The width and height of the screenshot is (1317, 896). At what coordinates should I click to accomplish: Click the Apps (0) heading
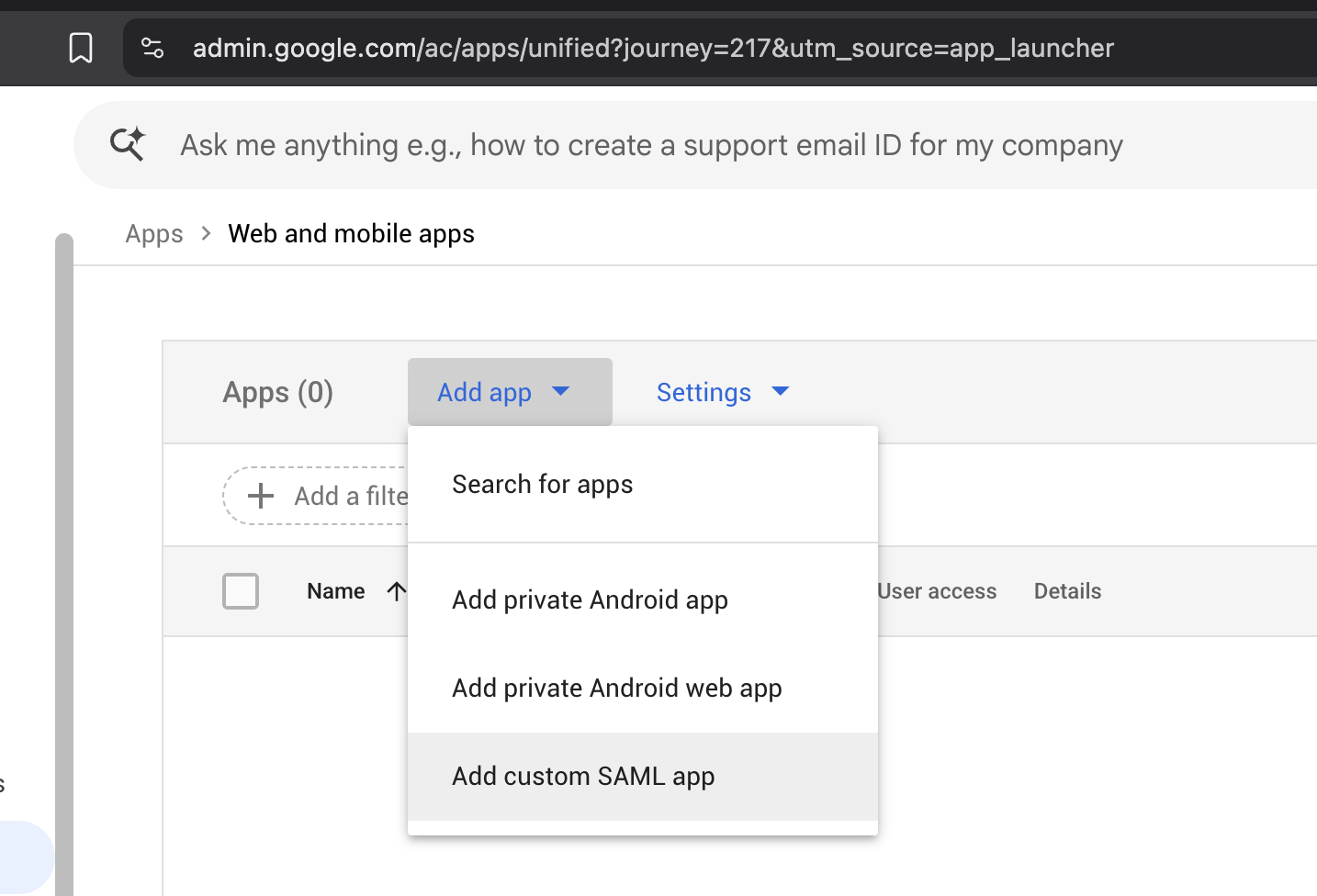(x=277, y=392)
